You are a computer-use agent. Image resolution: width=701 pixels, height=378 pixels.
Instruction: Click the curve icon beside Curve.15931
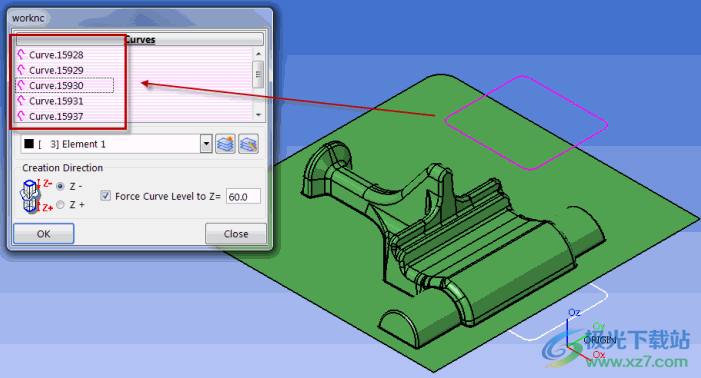click(21, 101)
